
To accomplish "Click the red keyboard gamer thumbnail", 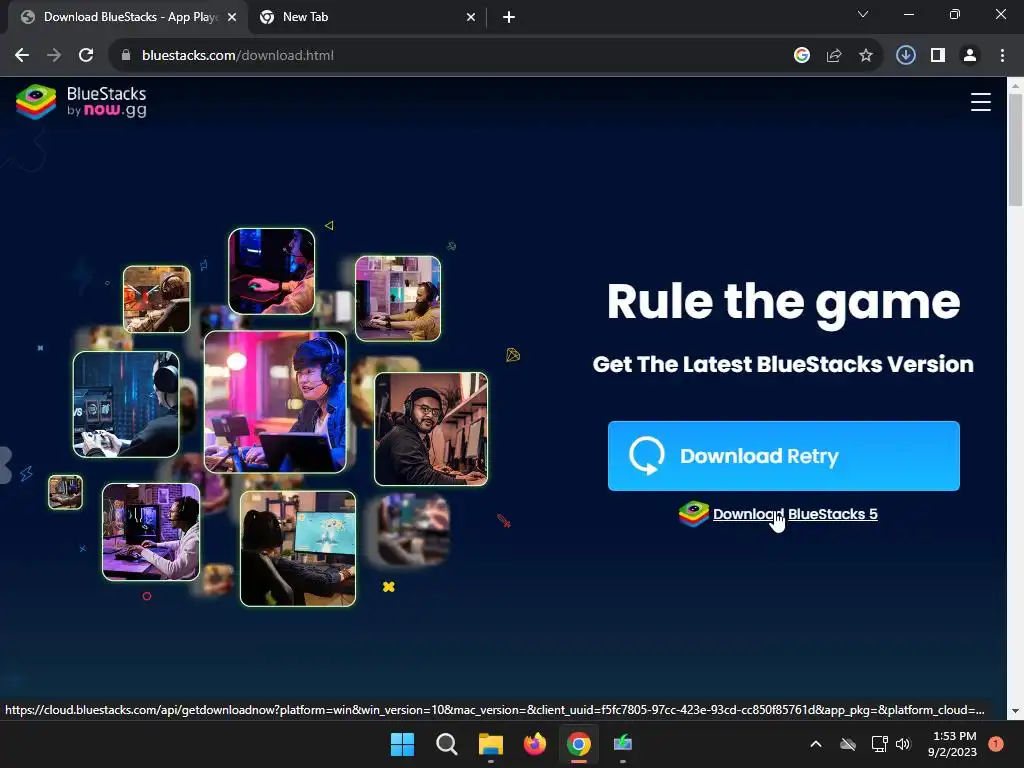I will [x=272, y=271].
